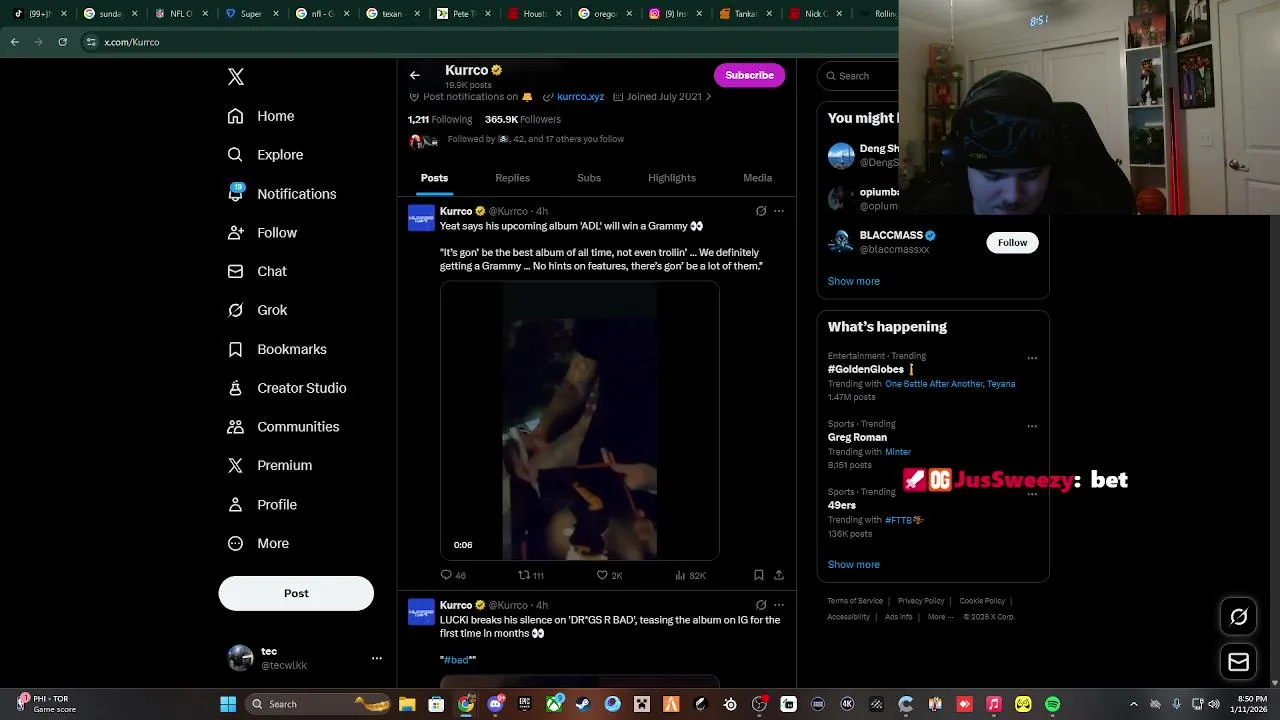
Task: Open Bookmarks in the sidebar
Action: pos(277,349)
